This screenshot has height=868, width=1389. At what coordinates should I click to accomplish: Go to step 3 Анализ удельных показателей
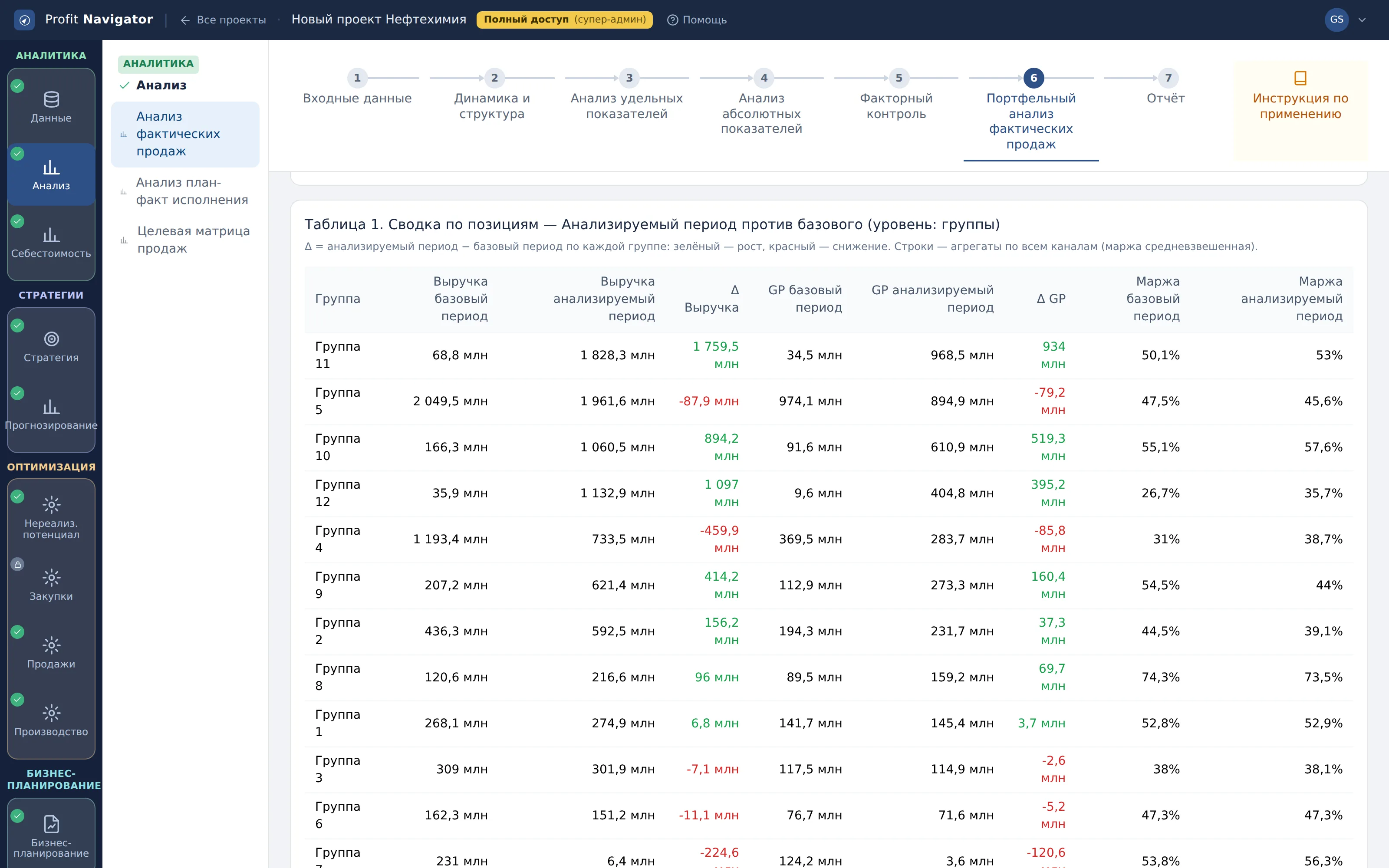(627, 95)
